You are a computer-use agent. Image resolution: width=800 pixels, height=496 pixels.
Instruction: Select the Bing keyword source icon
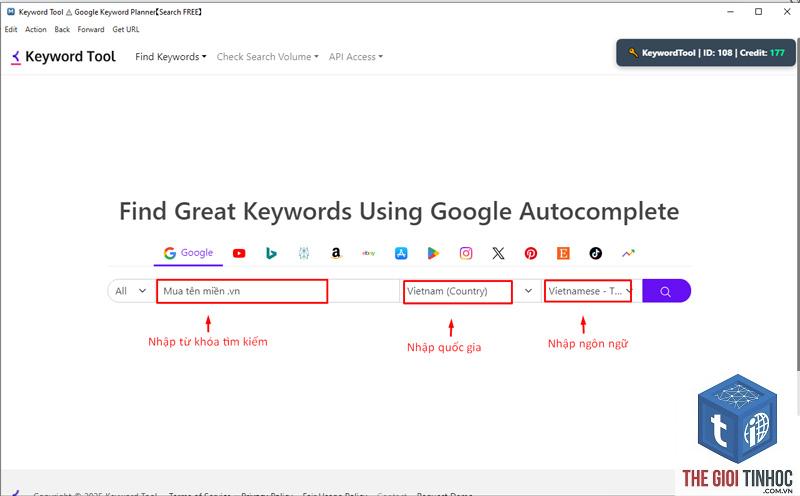[x=271, y=253]
